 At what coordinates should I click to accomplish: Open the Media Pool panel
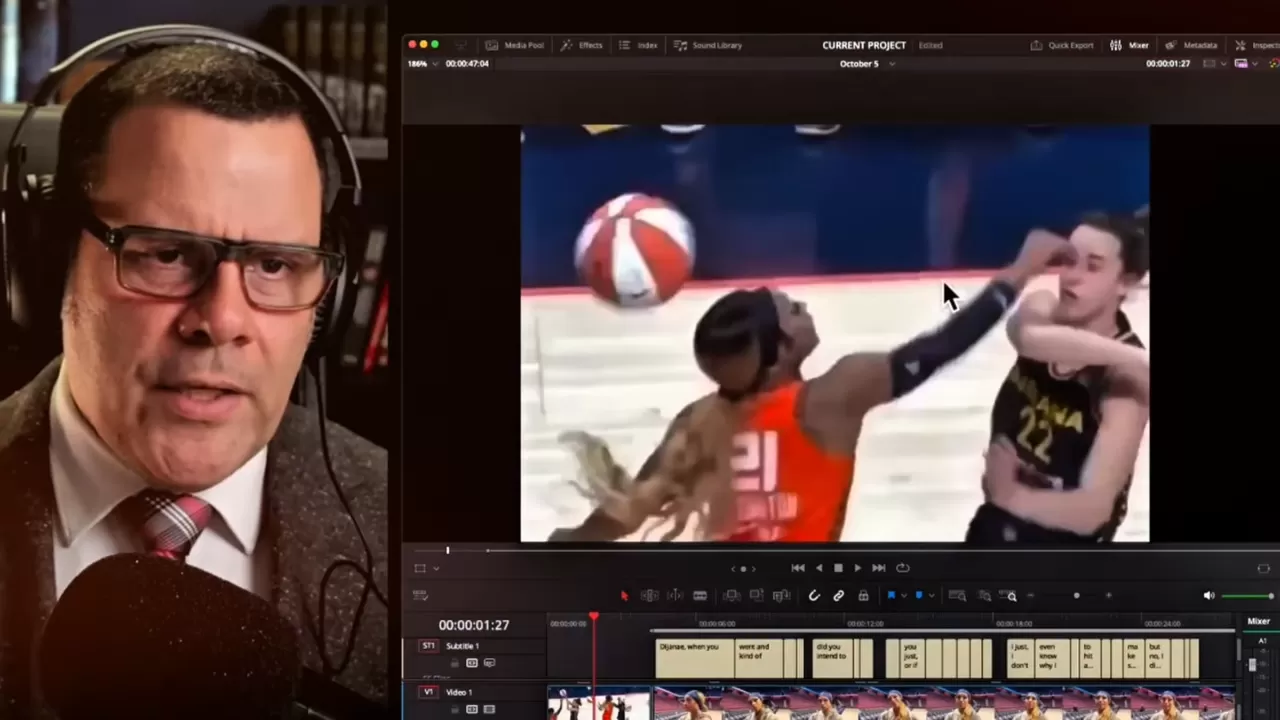pos(515,45)
